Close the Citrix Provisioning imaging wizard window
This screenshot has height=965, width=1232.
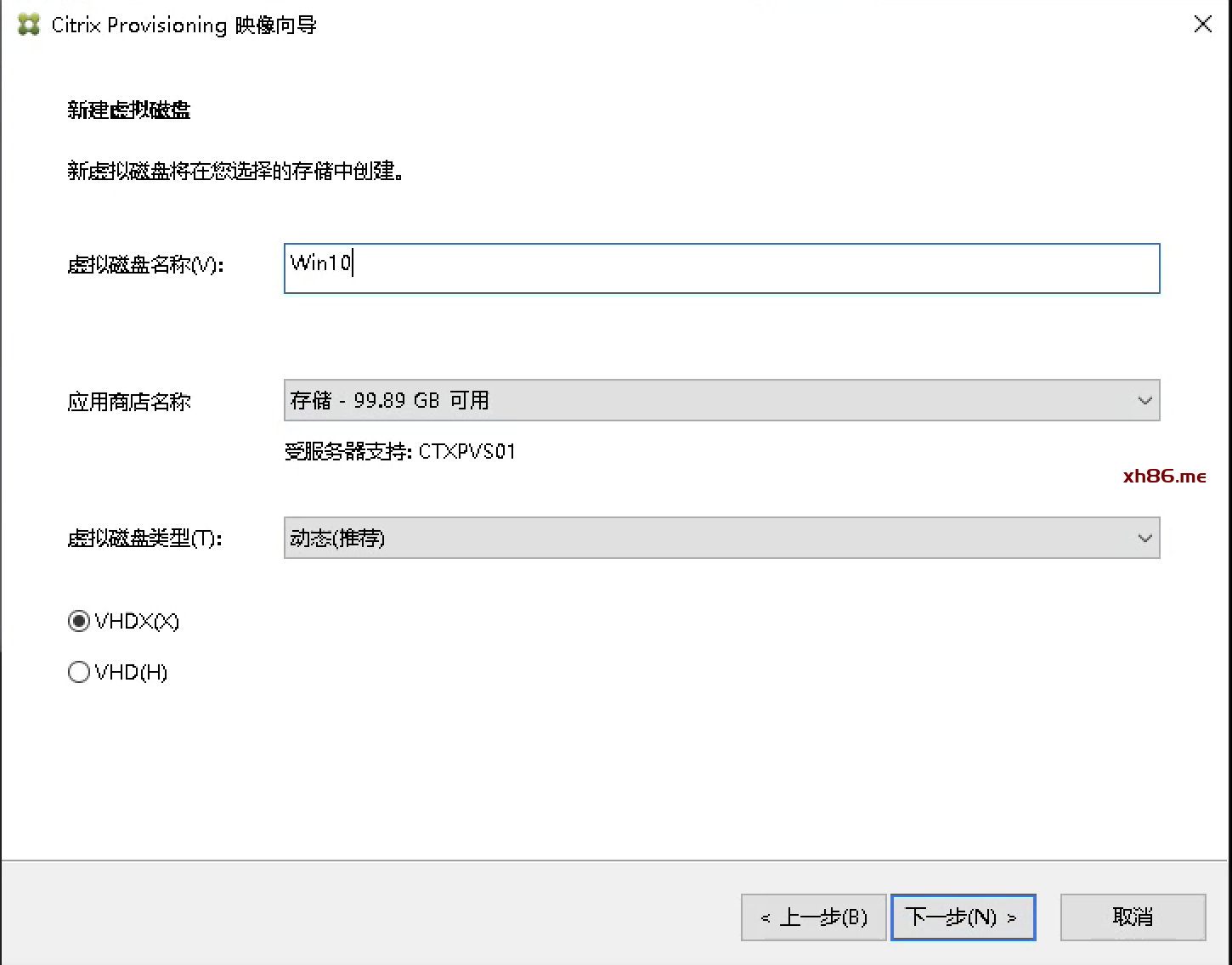point(1202,24)
